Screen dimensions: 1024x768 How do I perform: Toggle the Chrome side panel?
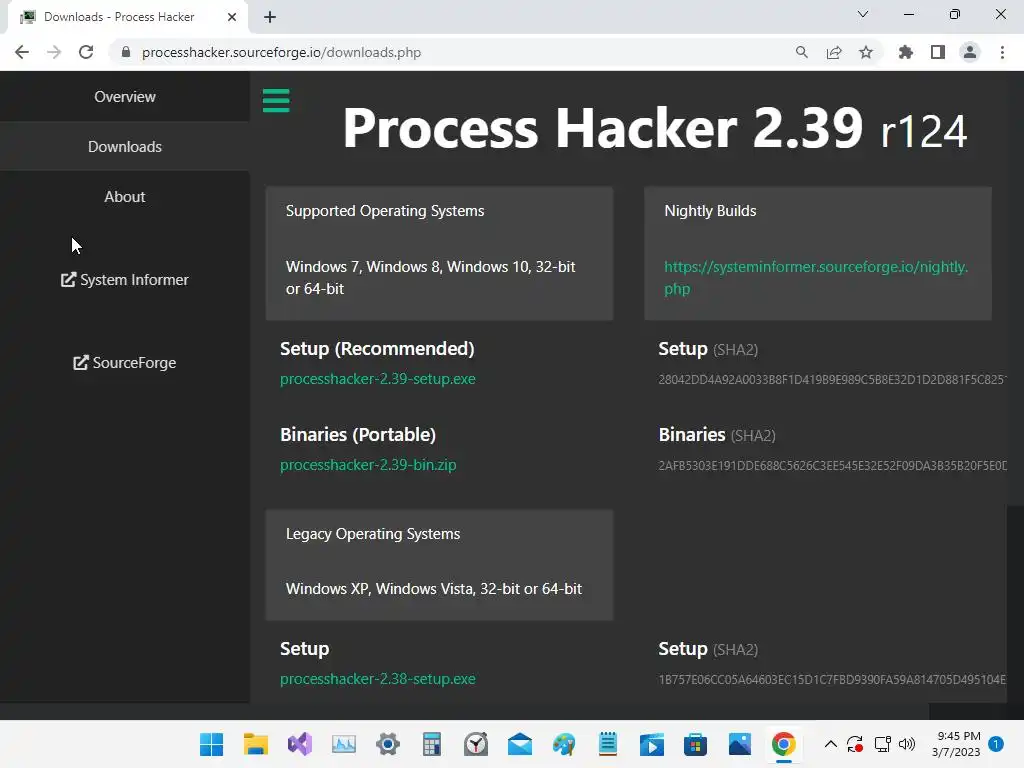tap(938, 52)
